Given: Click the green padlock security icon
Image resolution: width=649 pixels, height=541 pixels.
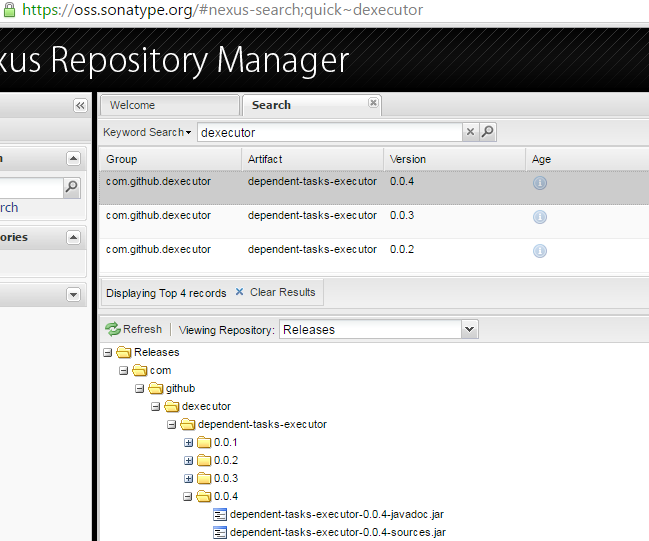Looking at the screenshot, I should click(9, 10).
